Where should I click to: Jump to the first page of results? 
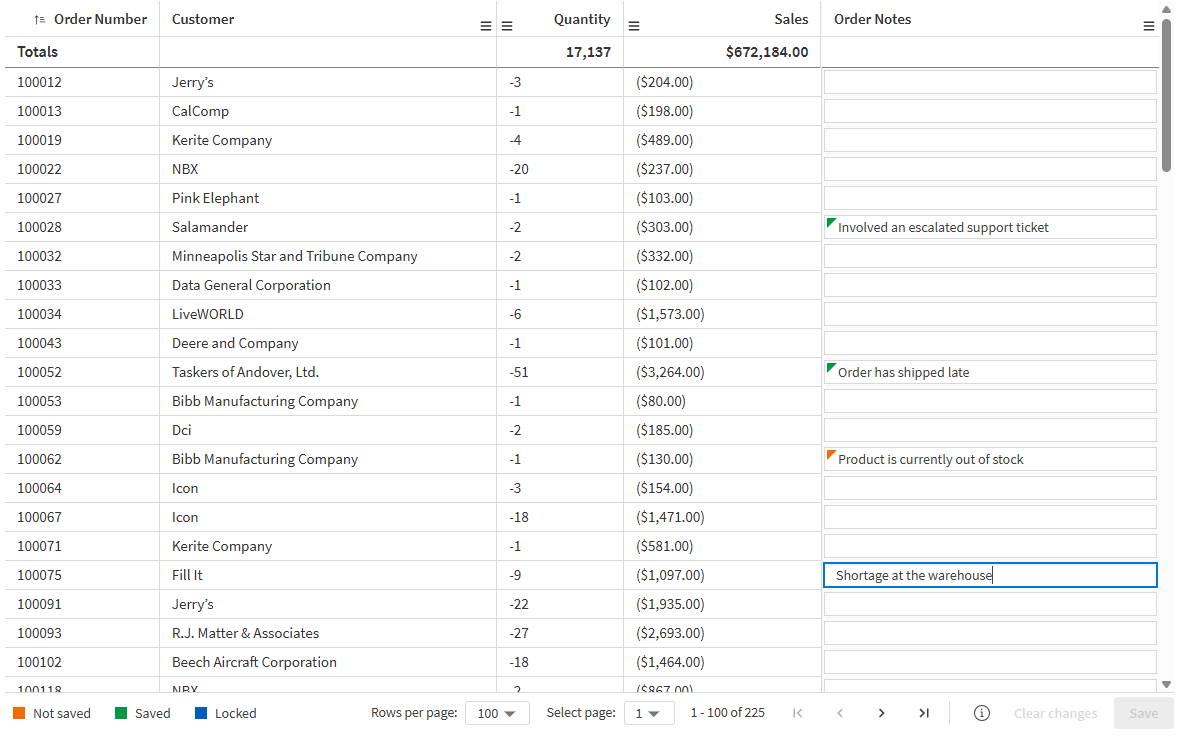[797, 713]
